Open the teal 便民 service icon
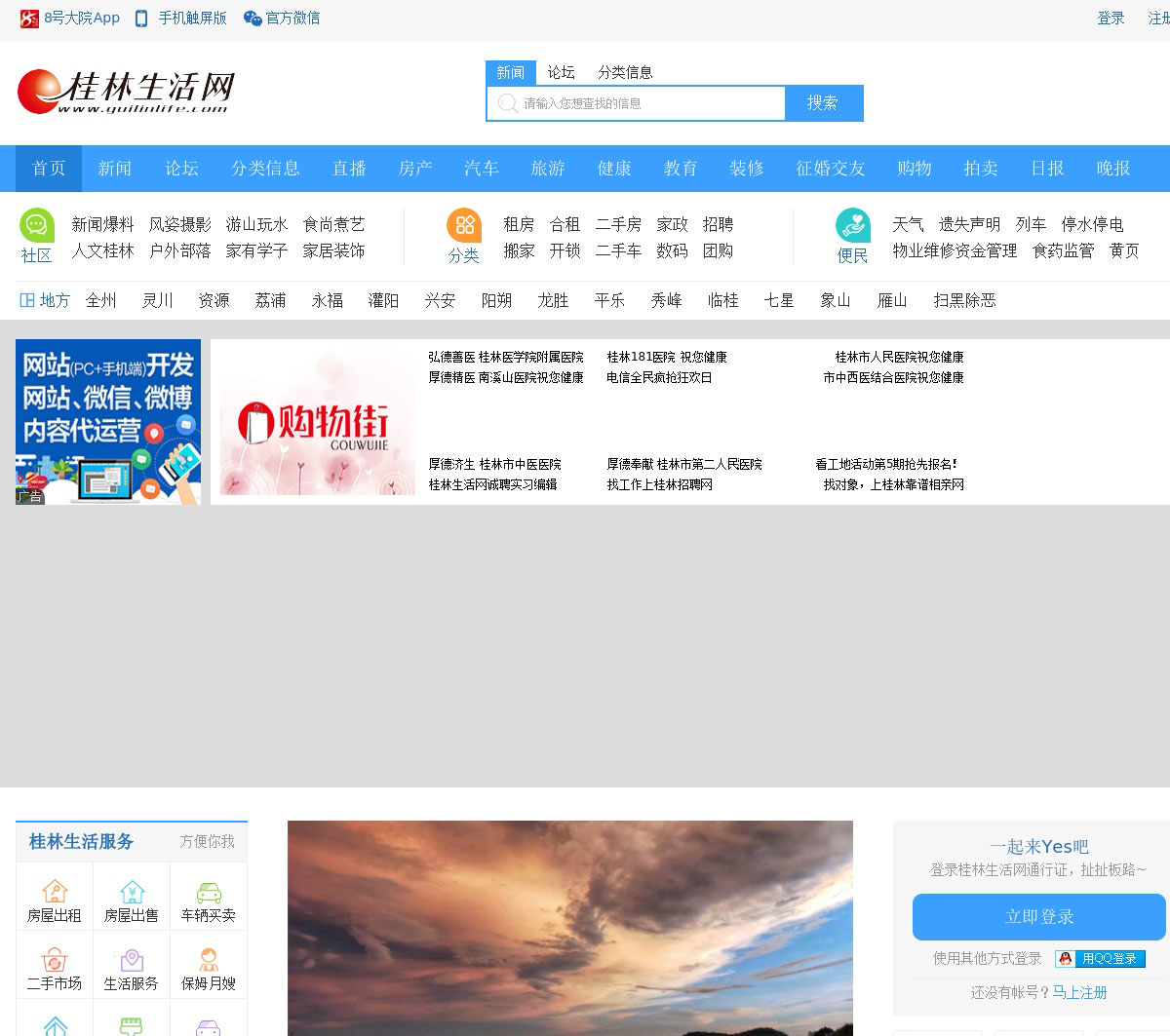Image resolution: width=1170 pixels, height=1036 pixels. click(853, 225)
